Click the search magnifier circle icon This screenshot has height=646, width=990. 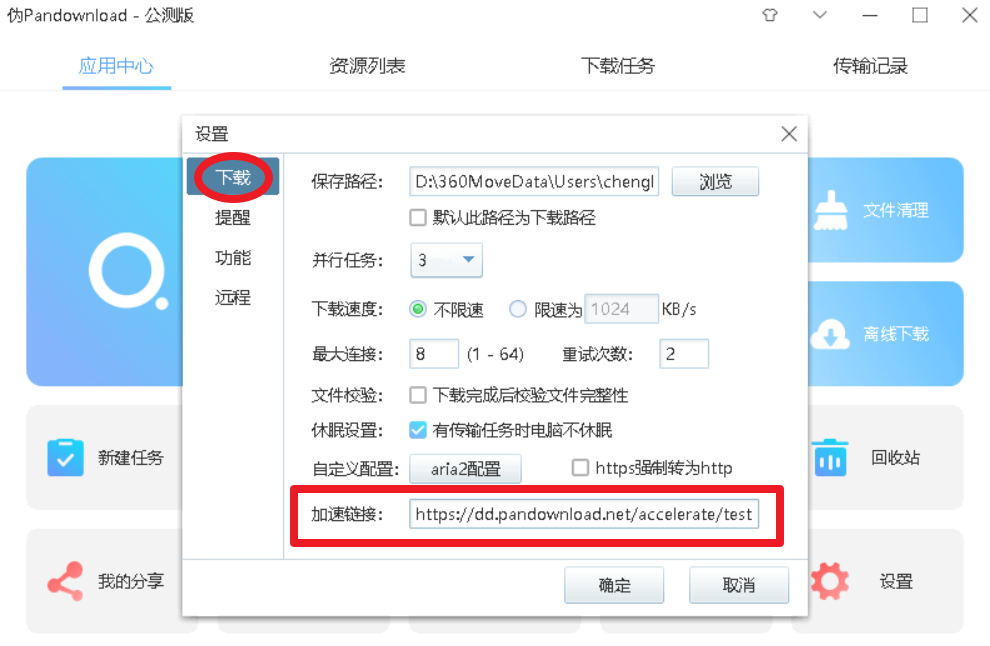point(129,272)
